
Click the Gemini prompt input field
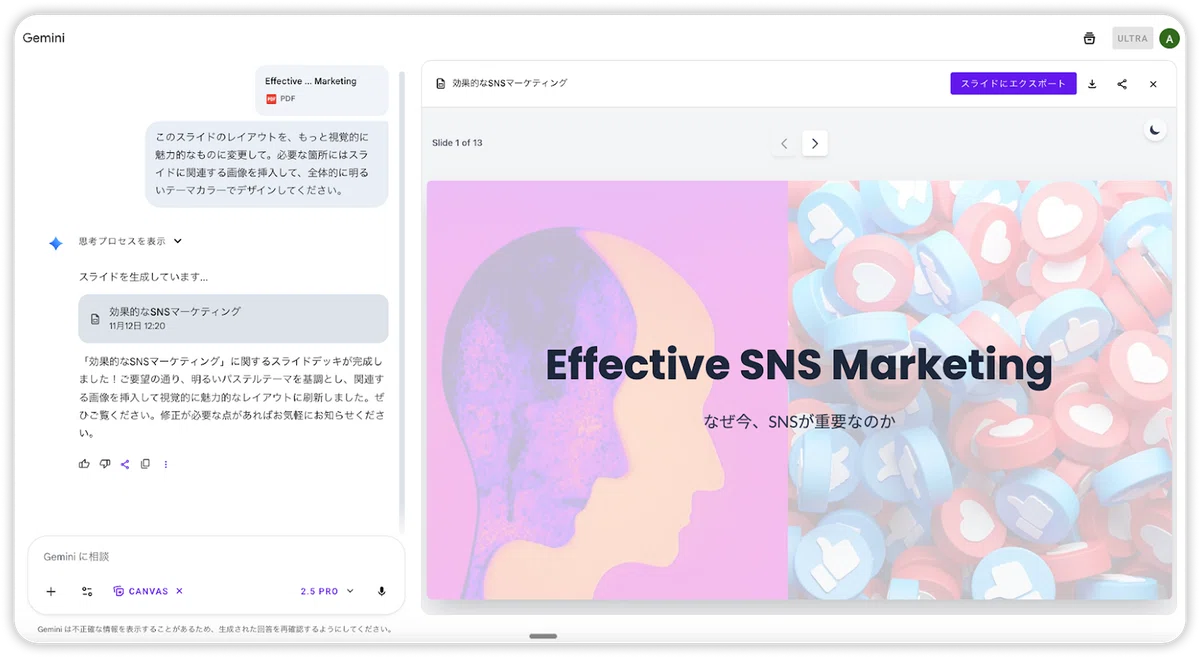coord(215,556)
